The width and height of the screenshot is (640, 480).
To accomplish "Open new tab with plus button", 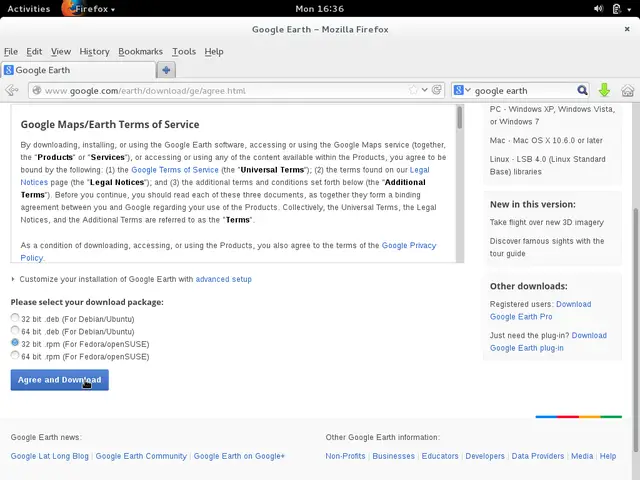I will click(x=166, y=70).
